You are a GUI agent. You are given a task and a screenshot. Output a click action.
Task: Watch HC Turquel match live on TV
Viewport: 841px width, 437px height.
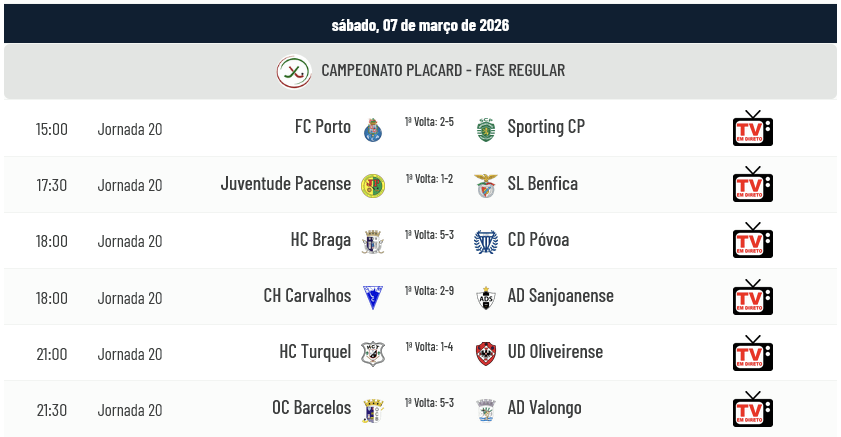pos(752,353)
